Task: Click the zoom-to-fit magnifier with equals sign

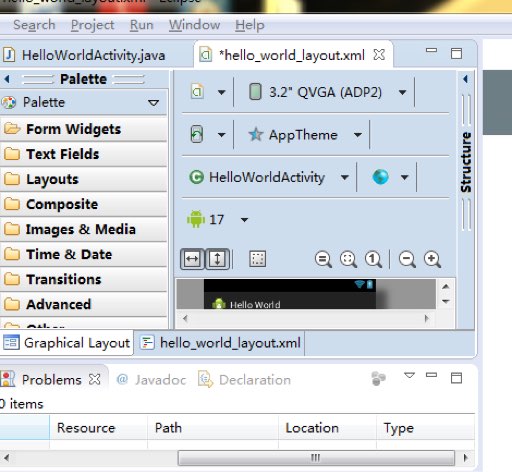Action: (323, 259)
